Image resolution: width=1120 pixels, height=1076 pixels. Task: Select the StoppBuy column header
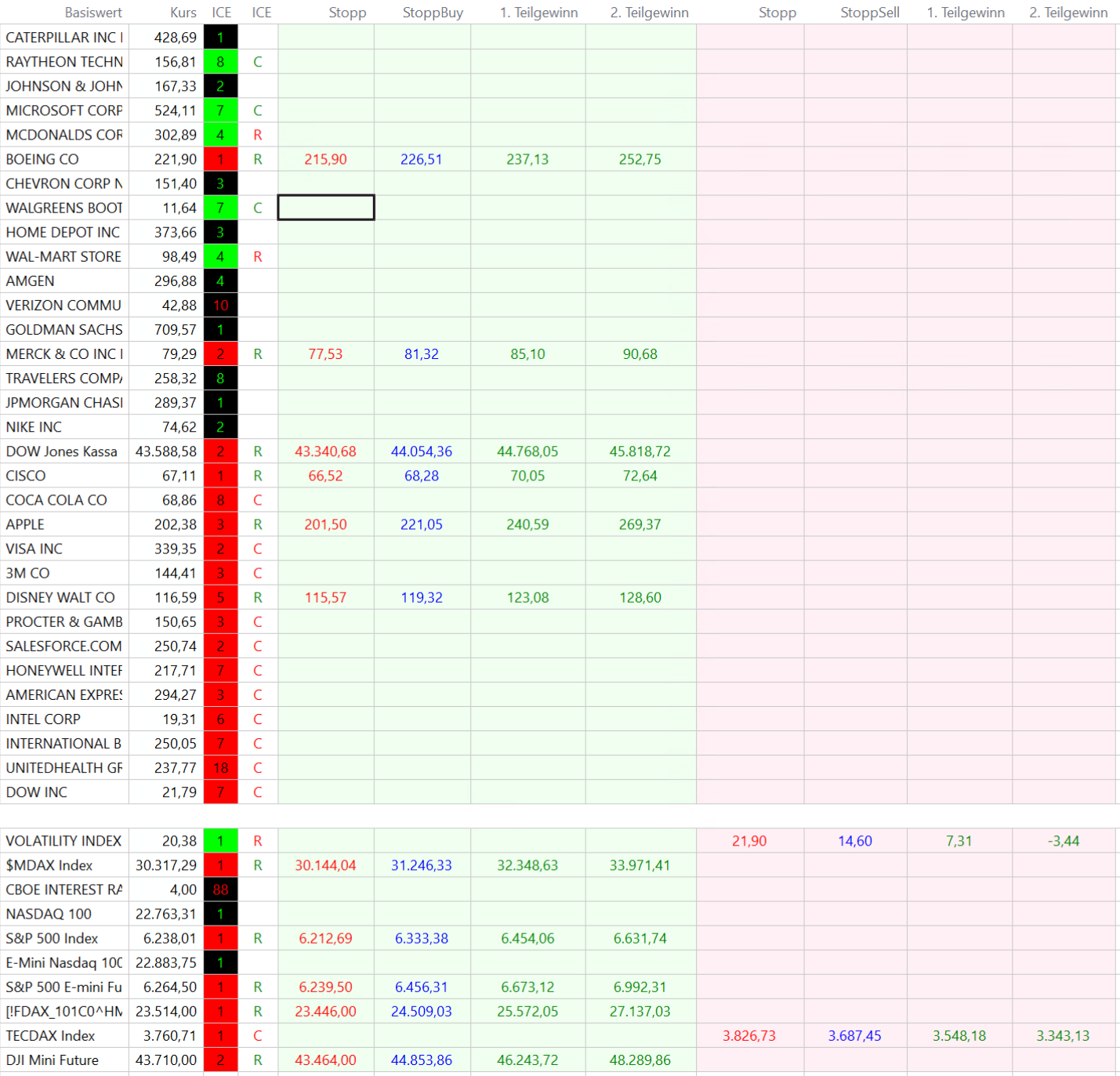pos(433,13)
